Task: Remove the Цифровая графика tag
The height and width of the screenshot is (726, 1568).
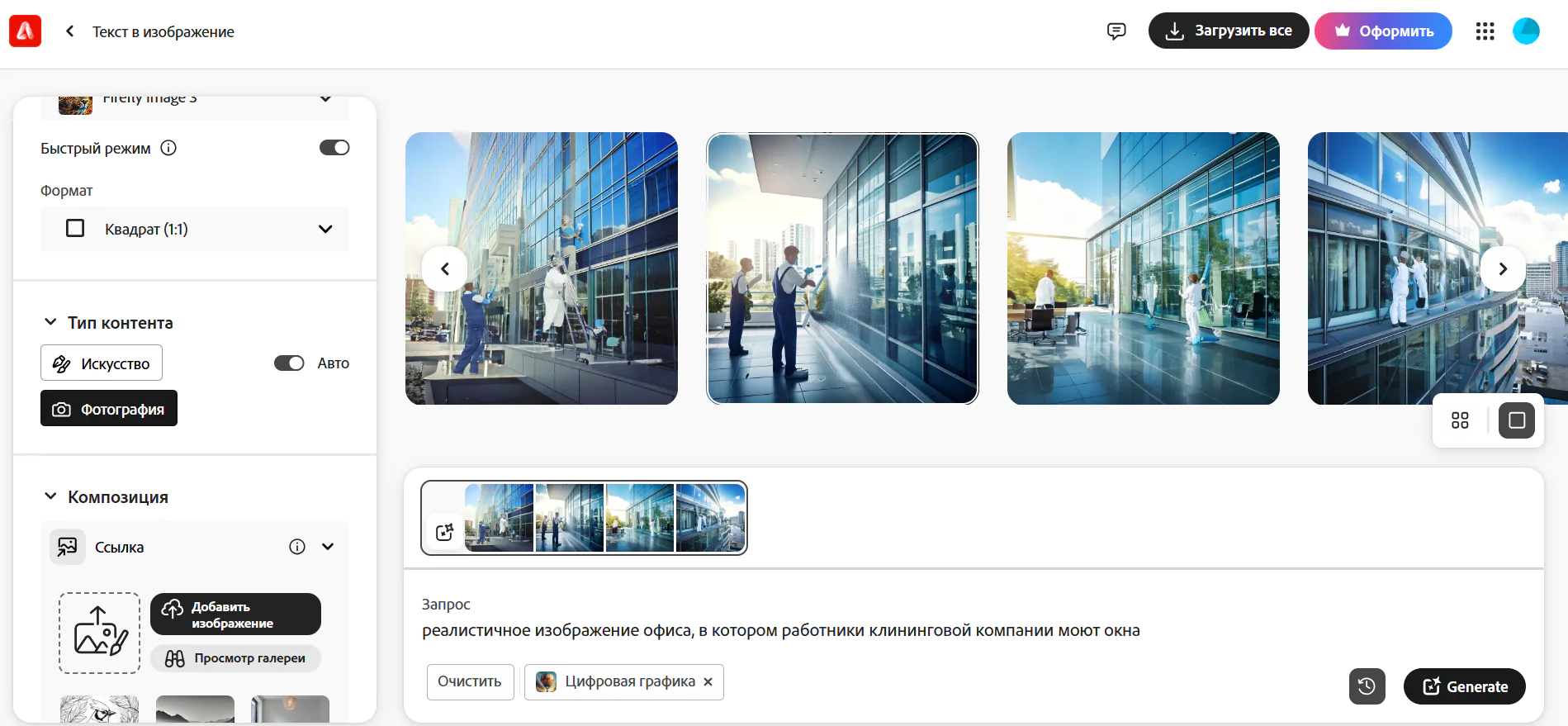Action: click(x=708, y=682)
